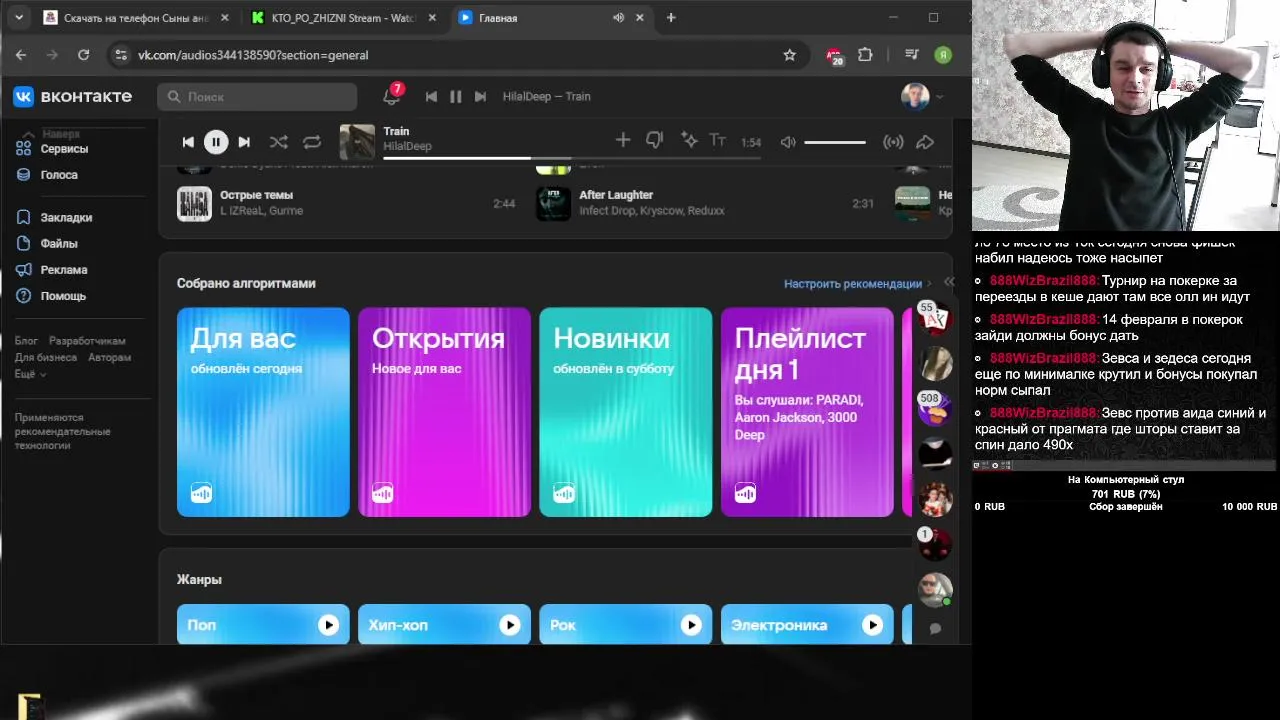Open the Для бизнеса footer link
Image resolution: width=1280 pixels, height=720 pixels.
point(45,357)
